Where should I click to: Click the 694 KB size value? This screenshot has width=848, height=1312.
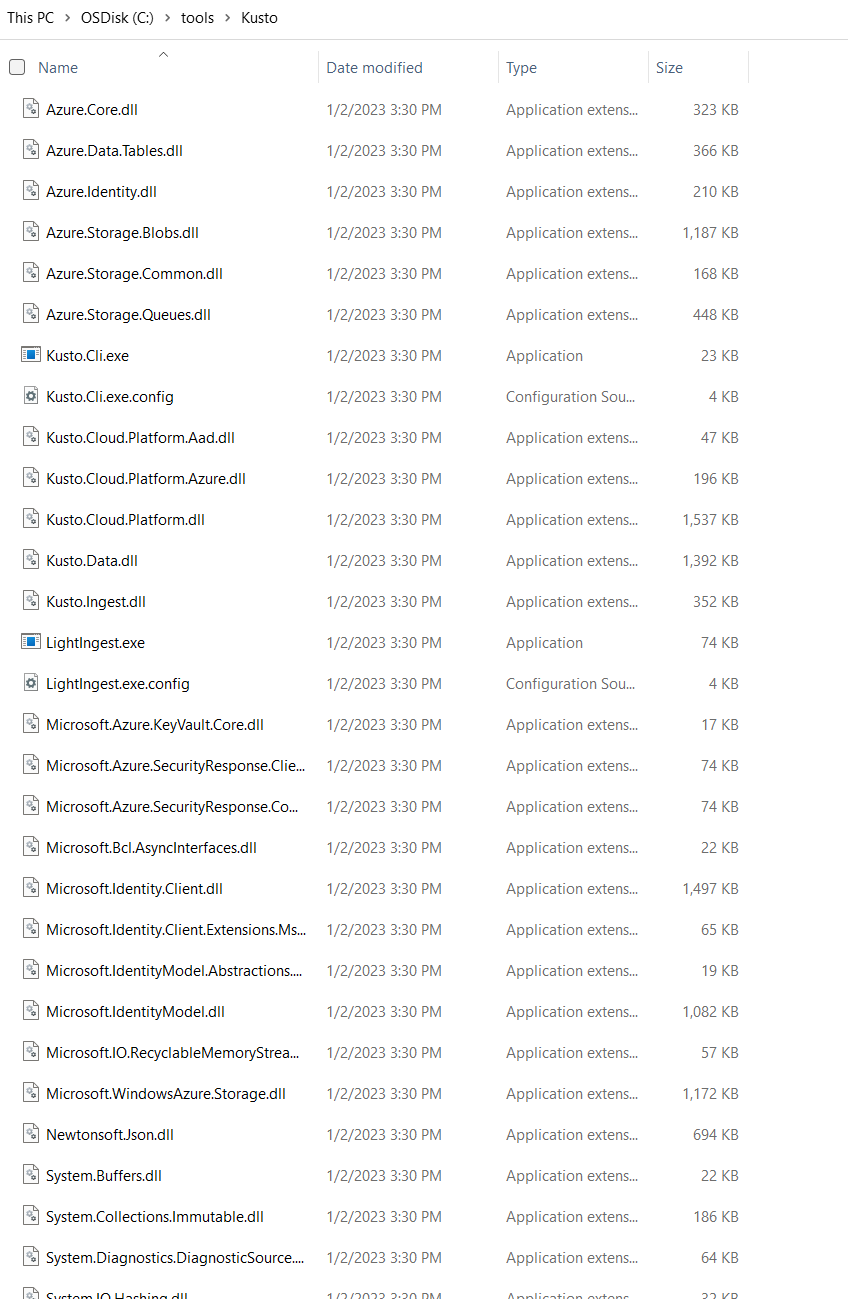pyautogui.click(x=716, y=1135)
